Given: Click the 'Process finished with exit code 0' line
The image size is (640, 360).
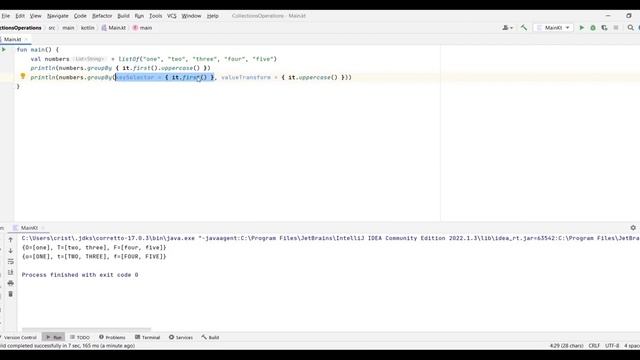Looking at the screenshot, I should point(80,275).
